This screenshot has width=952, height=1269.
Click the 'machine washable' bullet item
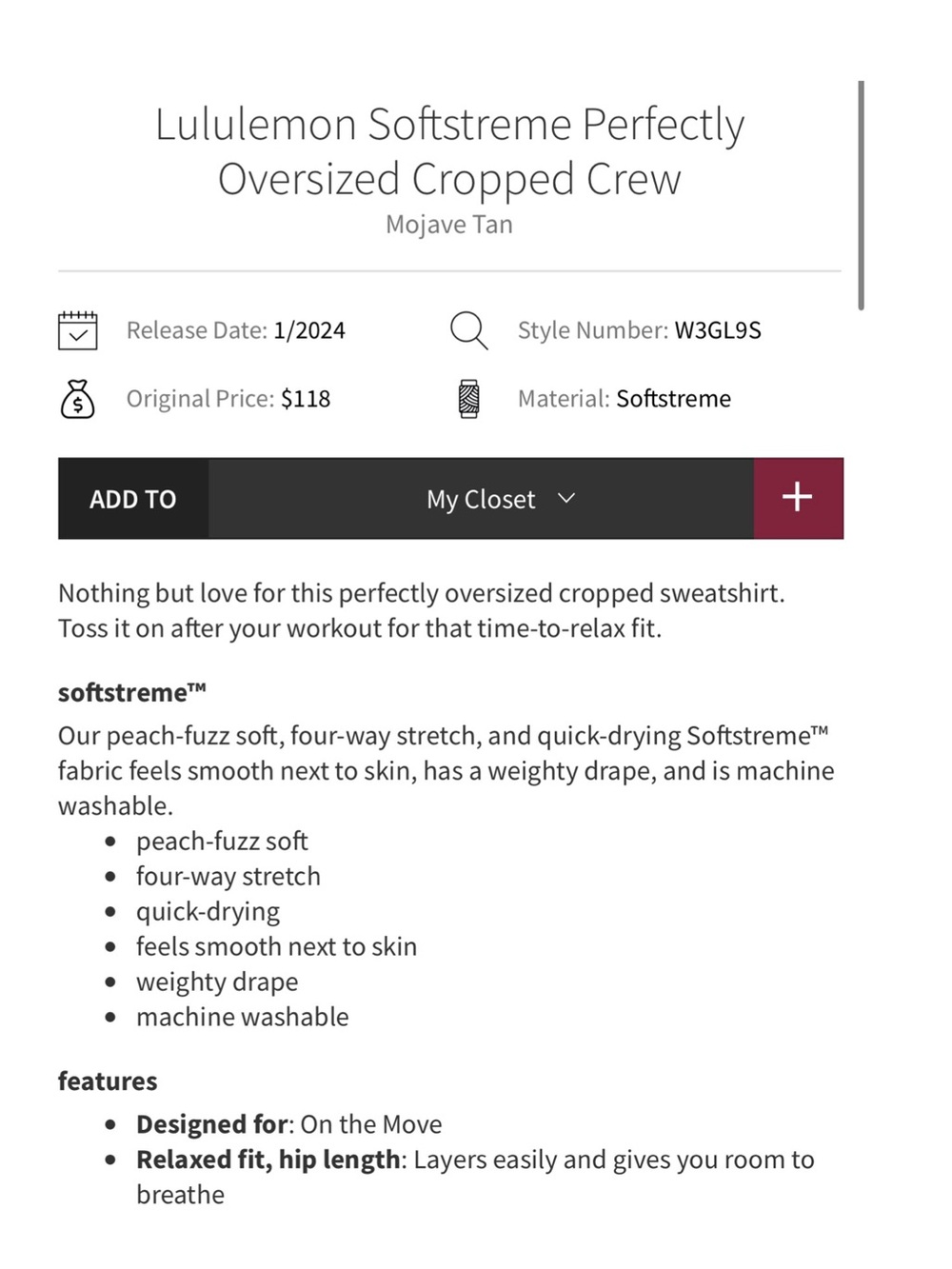point(243,1017)
